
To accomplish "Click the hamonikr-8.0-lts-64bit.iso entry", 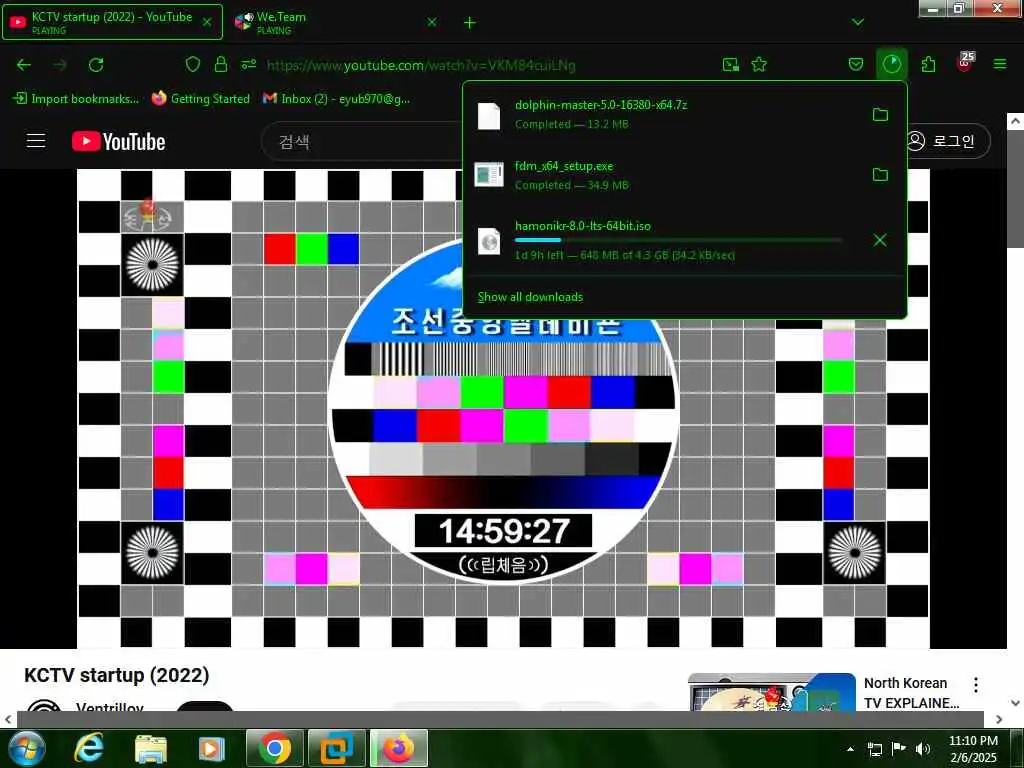I will coord(666,240).
